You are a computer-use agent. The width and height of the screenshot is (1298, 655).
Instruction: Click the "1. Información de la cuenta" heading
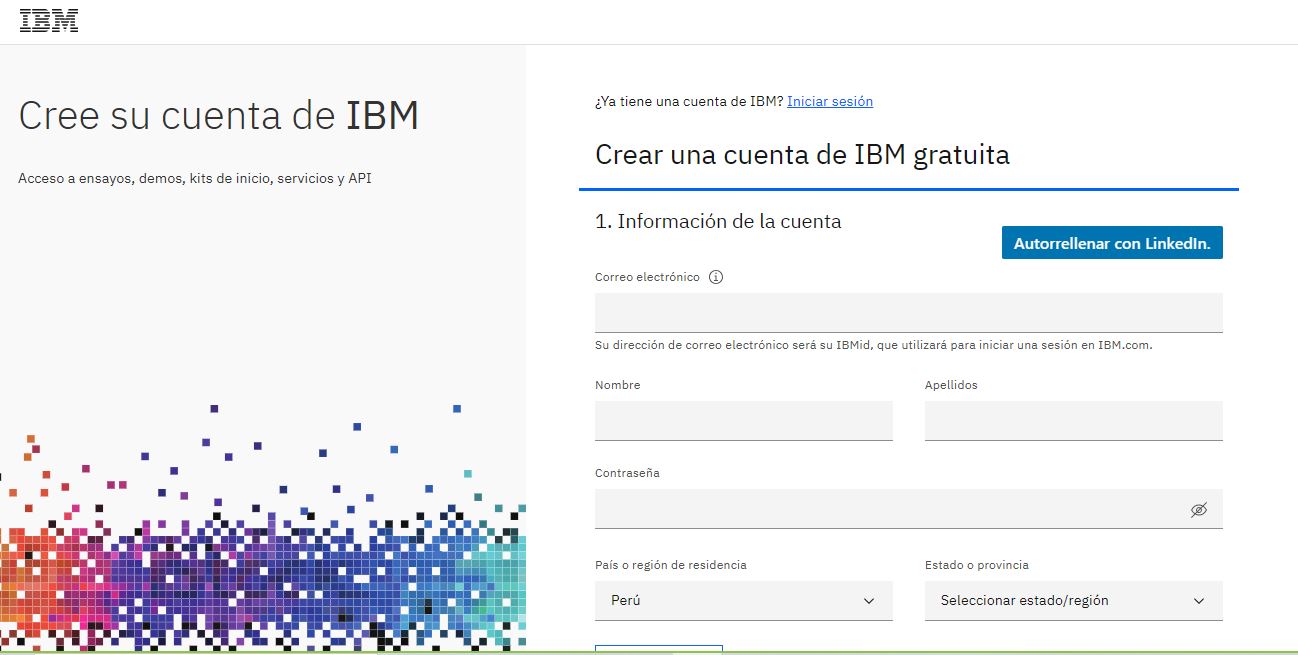point(718,221)
